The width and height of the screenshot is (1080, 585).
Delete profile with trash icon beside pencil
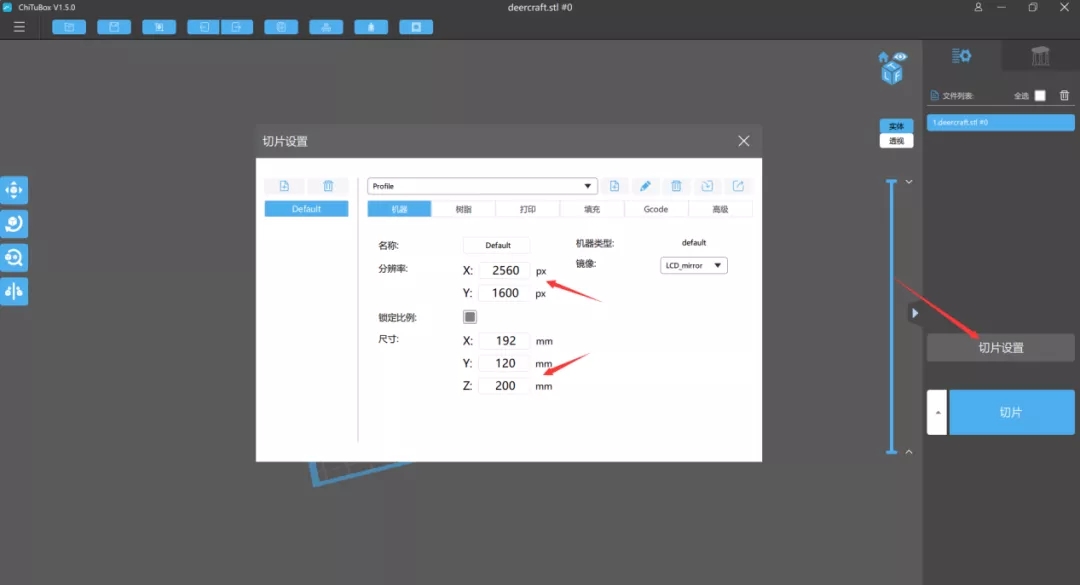[676, 186]
